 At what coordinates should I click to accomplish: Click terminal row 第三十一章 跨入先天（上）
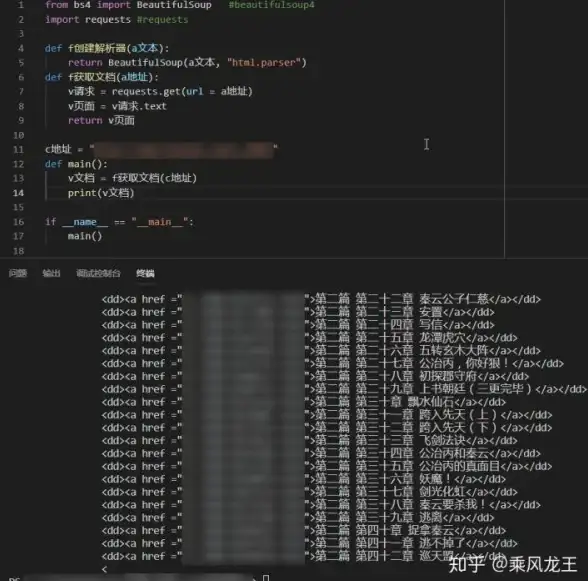[327, 415]
